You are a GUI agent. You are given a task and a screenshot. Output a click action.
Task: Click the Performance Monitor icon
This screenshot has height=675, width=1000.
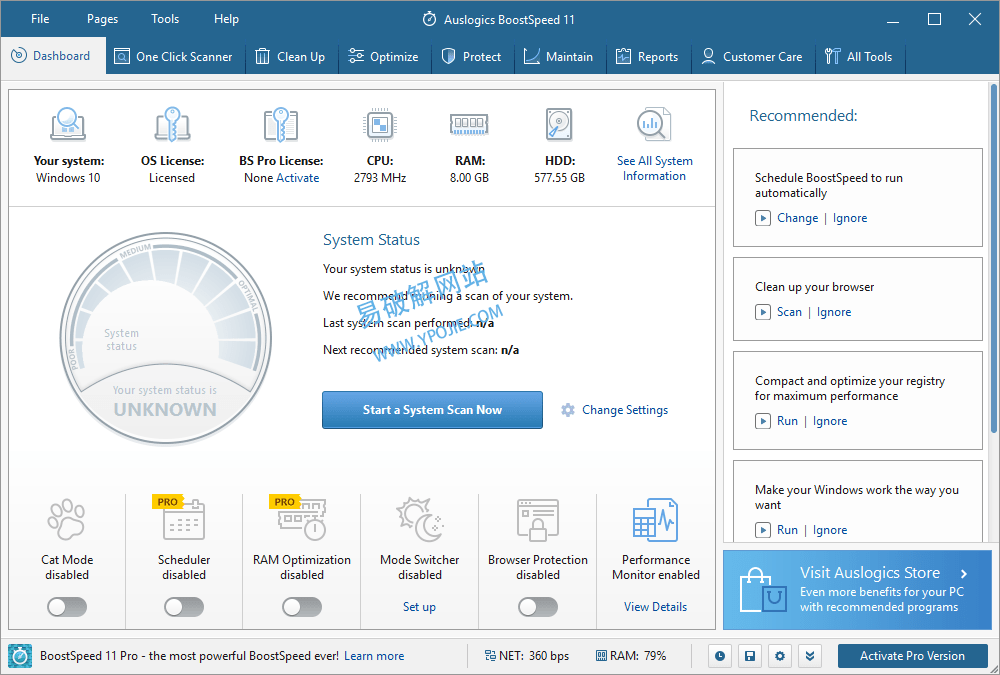tap(655, 522)
